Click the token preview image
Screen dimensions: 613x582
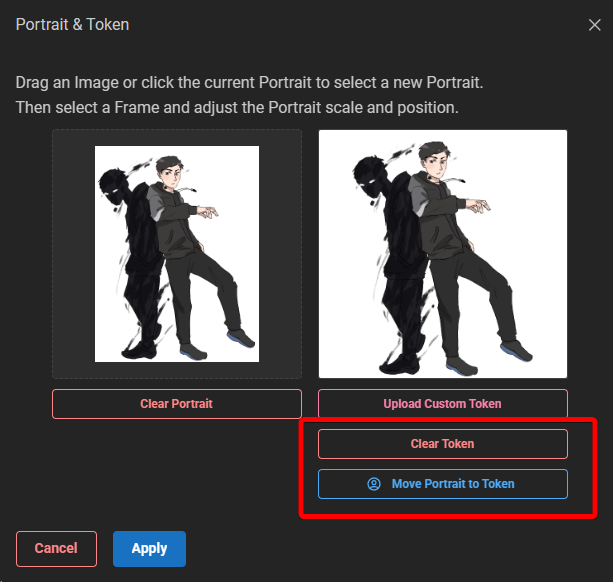443,254
